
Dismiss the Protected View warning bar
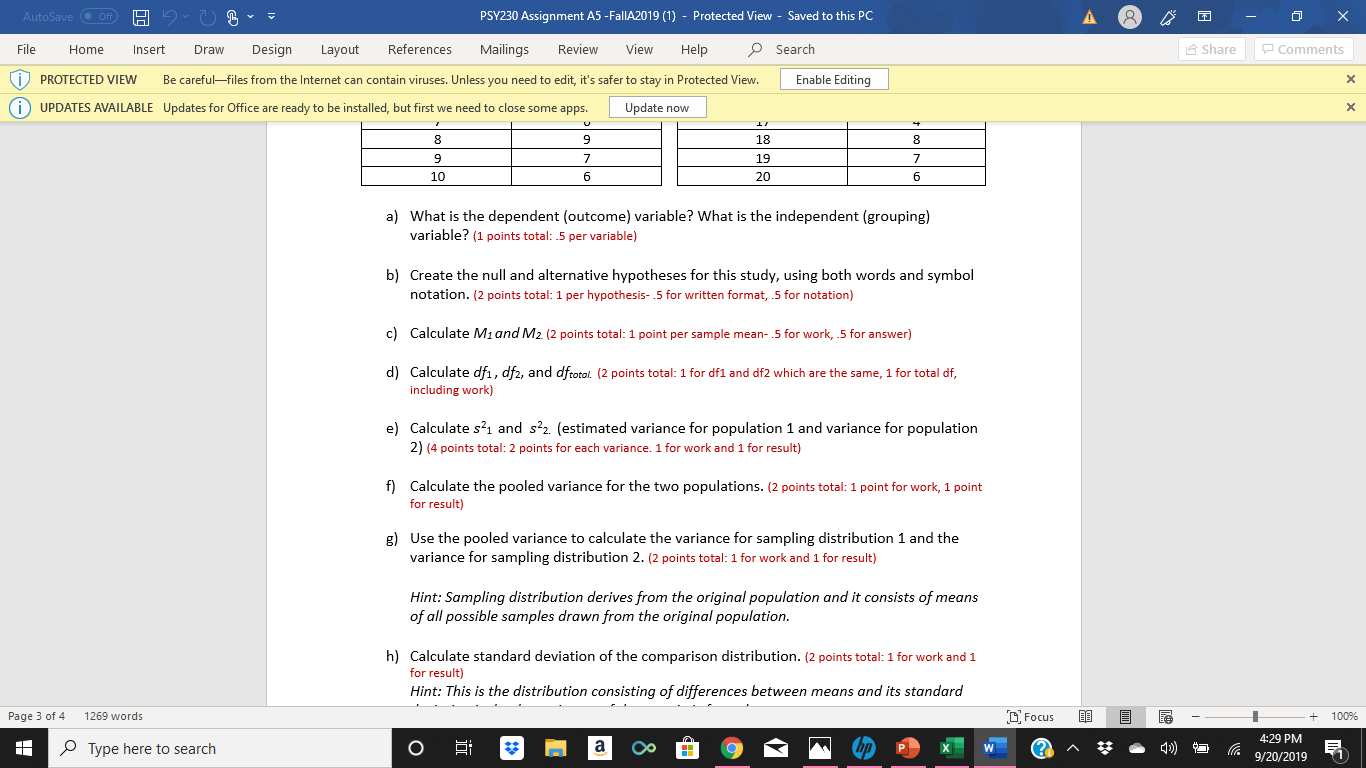(x=1350, y=79)
